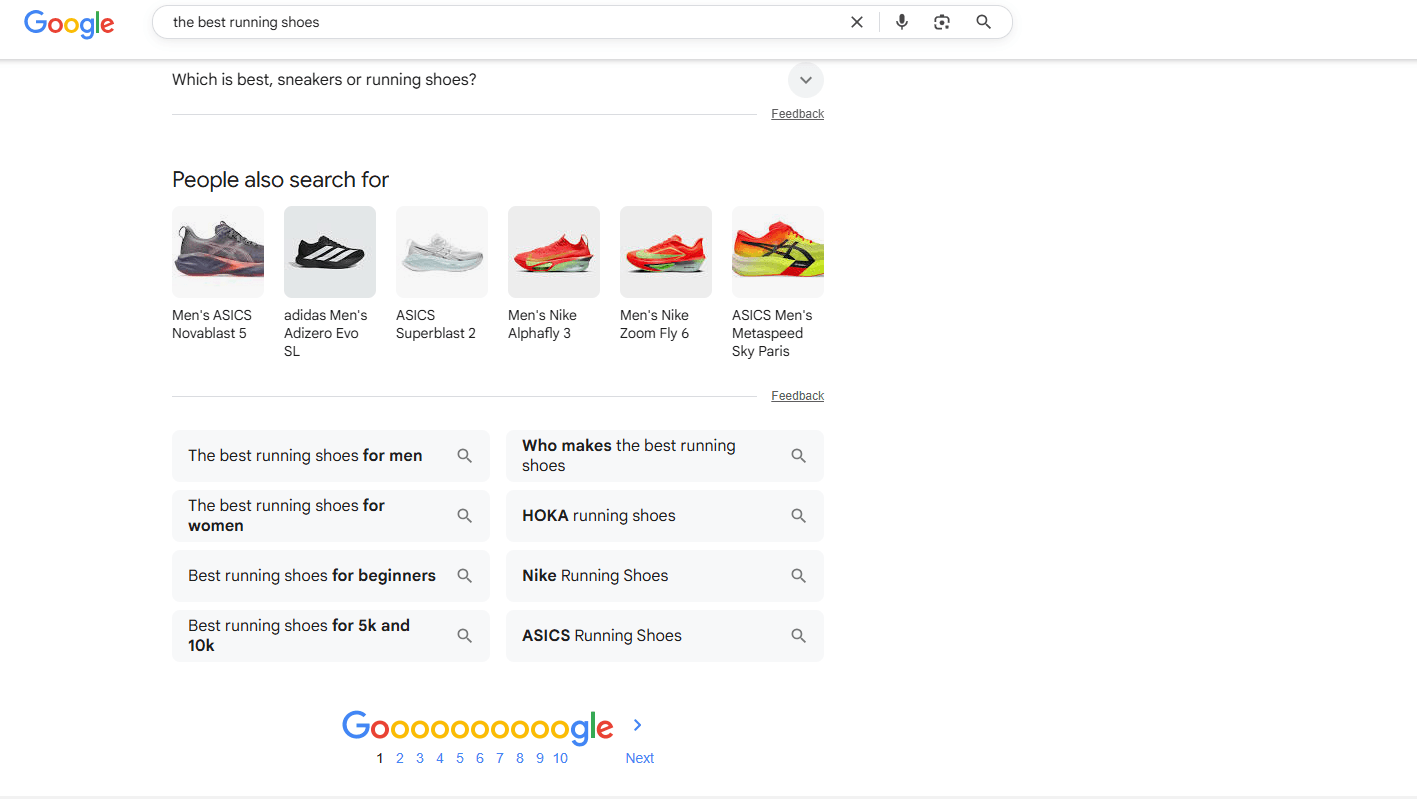Open ASICS Men's Metaspeed Sky Paris image
The width and height of the screenshot is (1417, 799).
coord(778,252)
